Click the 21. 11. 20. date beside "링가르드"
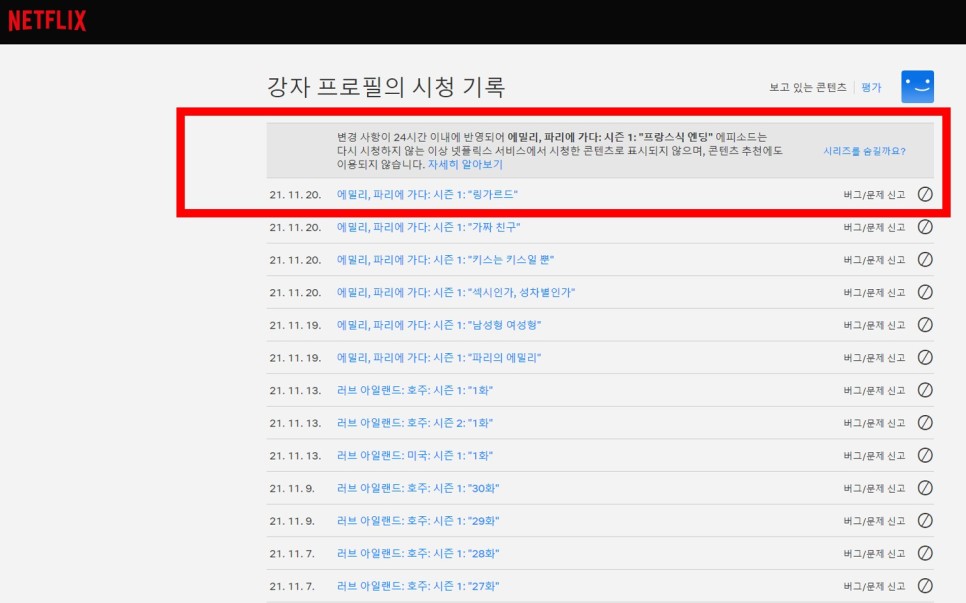966x603 pixels. [x=295, y=195]
